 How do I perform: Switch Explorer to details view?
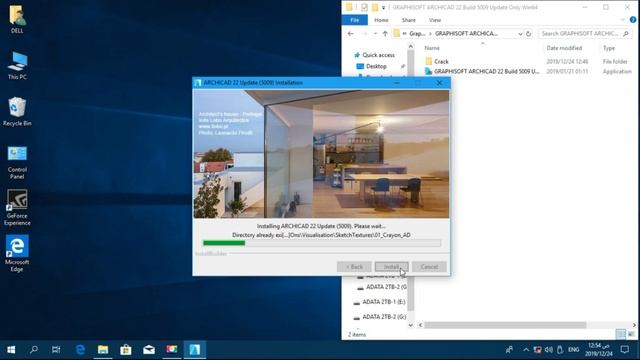(621, 334)
